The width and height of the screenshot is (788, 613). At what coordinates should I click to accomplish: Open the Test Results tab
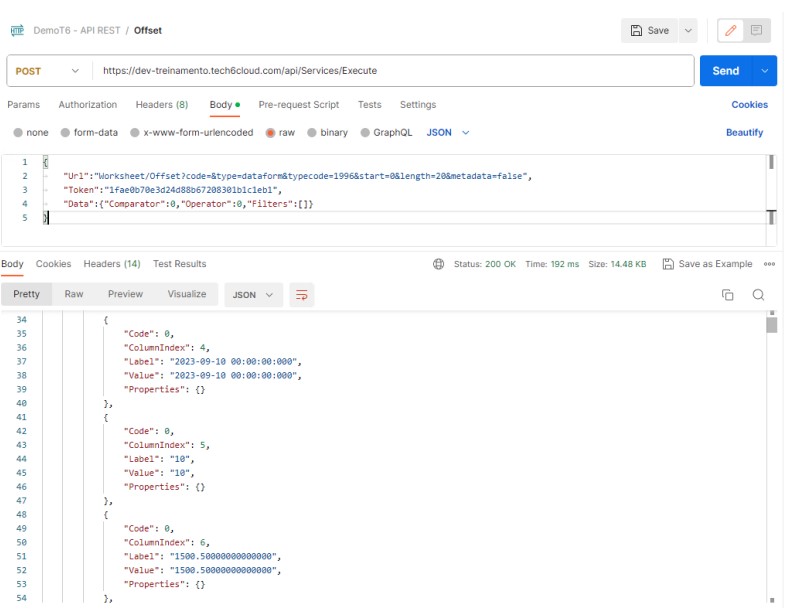click(x=179, y=264)
